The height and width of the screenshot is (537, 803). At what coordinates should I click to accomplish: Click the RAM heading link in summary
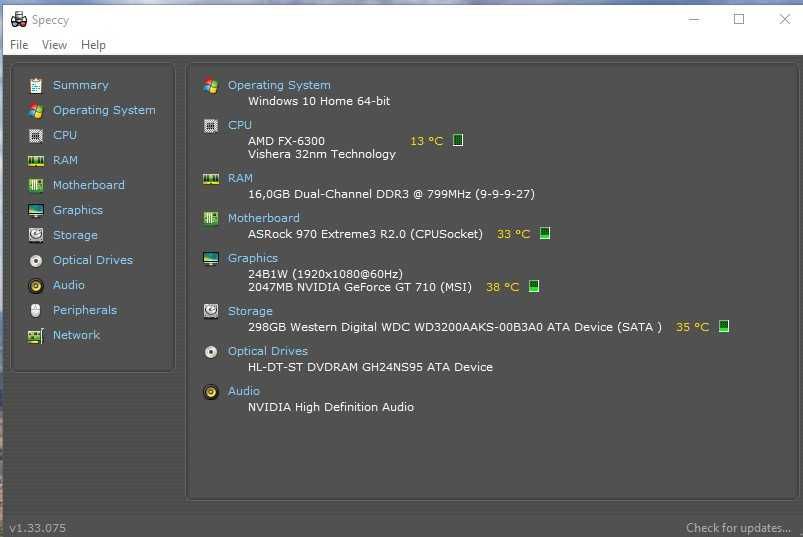[240, 178]
